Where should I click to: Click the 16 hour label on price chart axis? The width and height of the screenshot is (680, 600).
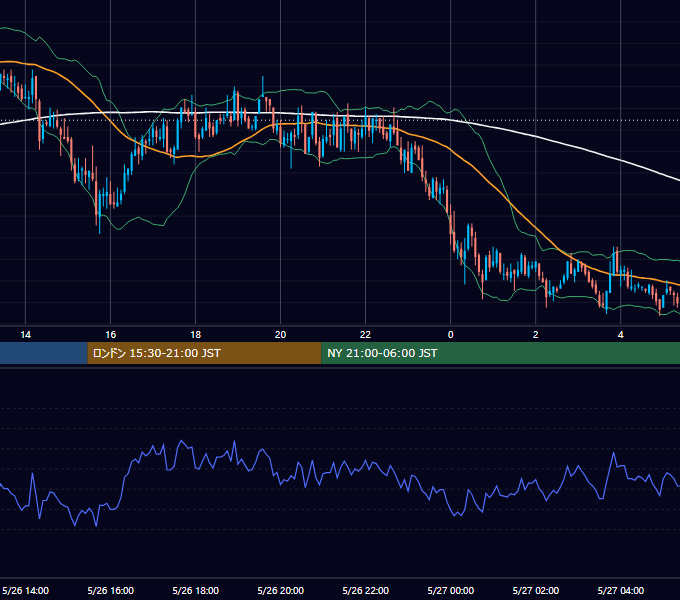[111, 335]
